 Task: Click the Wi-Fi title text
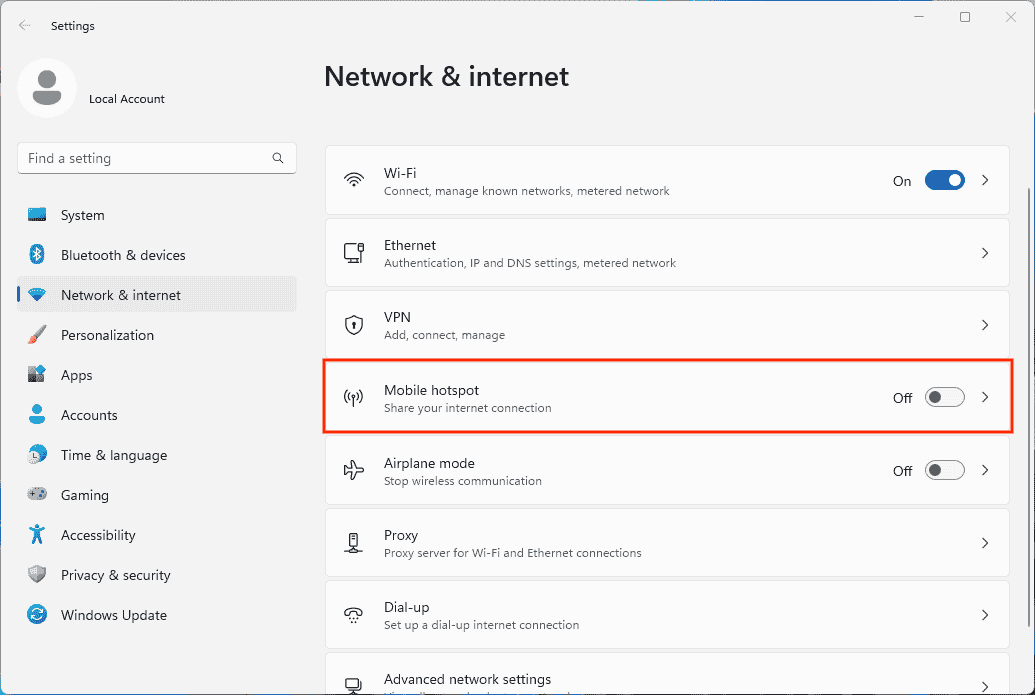click(x=400, y=173)
